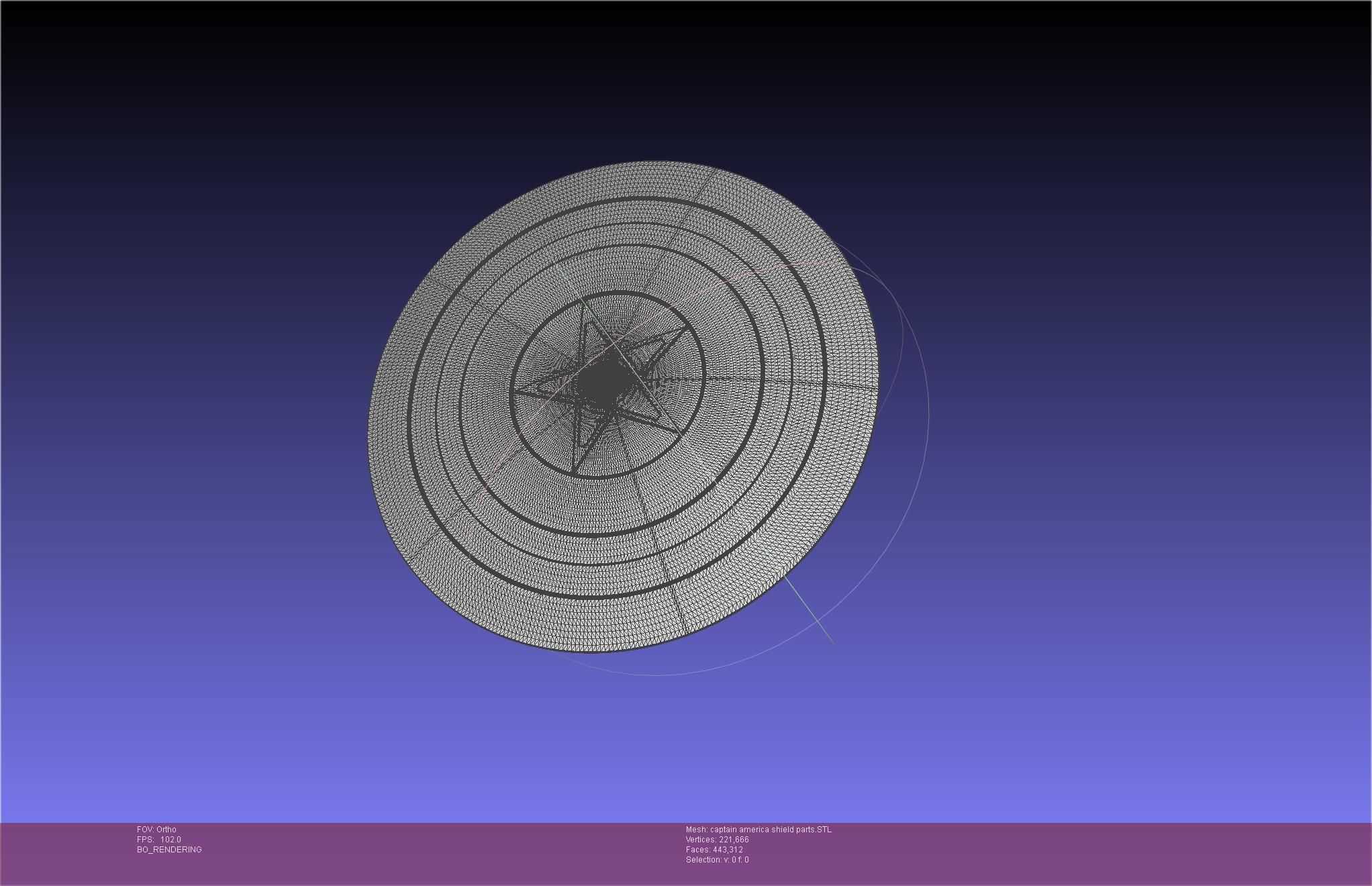Click the FPS readout in info bar
Image resolution: width=1372 pixels, height=886 pixels.
[x=159, y=840]
